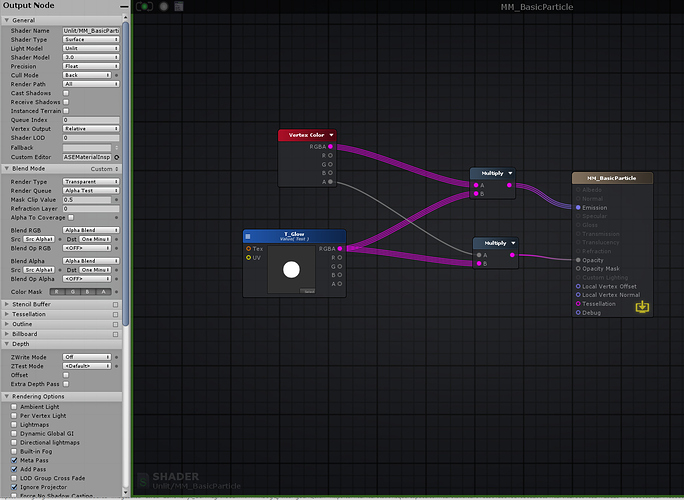Image resolution: width=684 pixels, height=500 pixels.
Task: Click the Mask Clip Value field
Action: 87,200
